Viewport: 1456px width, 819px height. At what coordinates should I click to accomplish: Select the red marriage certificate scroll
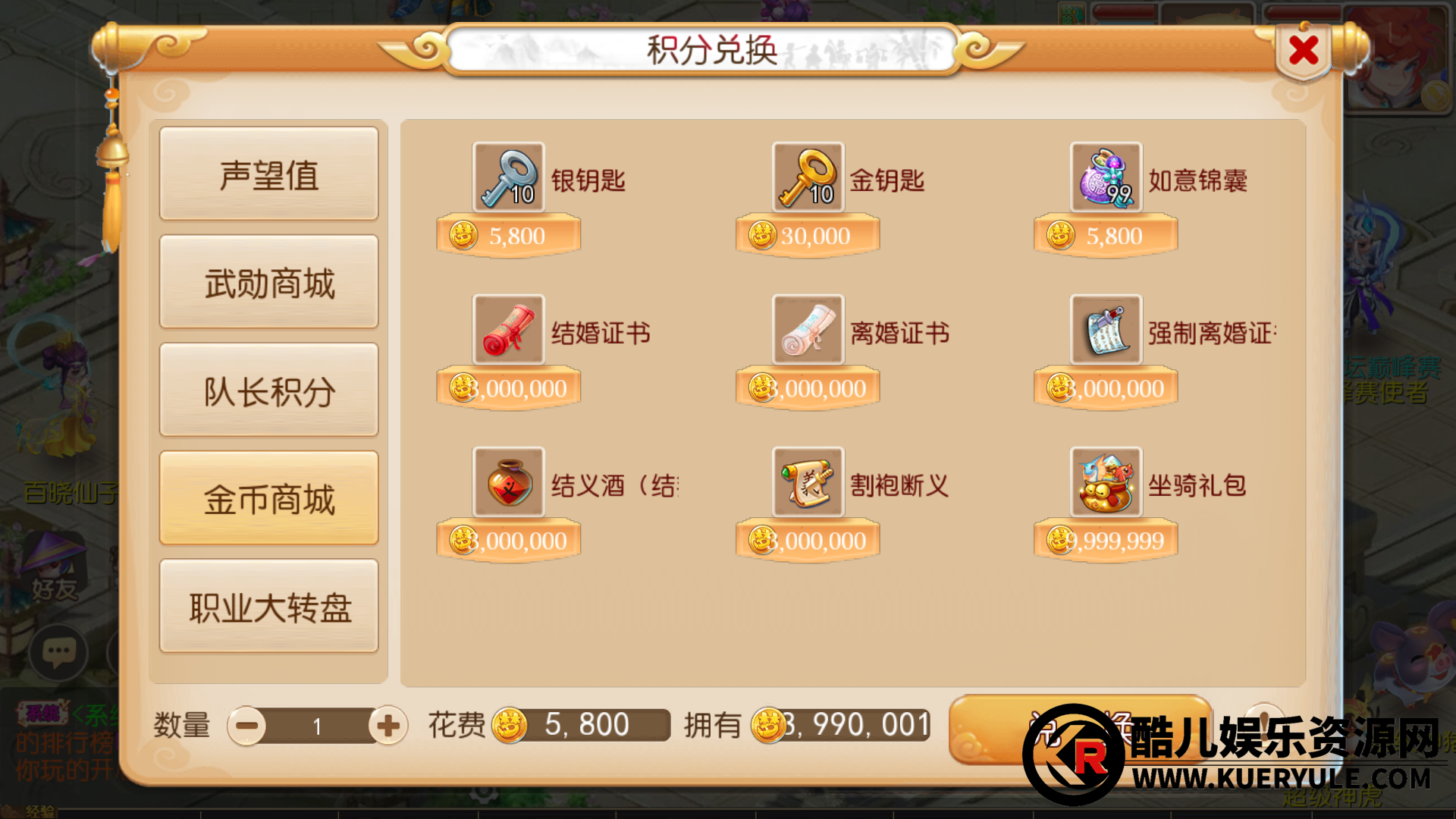coord(508,329)
